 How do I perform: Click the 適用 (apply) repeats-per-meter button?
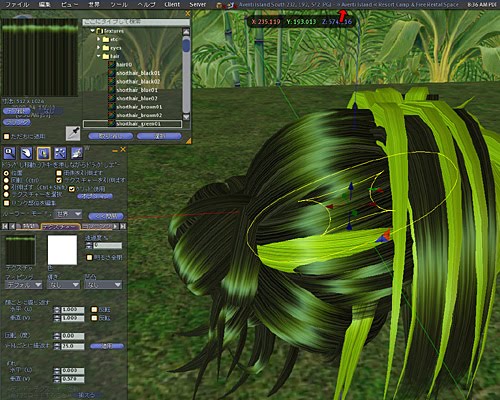click(x=107, y=346)
